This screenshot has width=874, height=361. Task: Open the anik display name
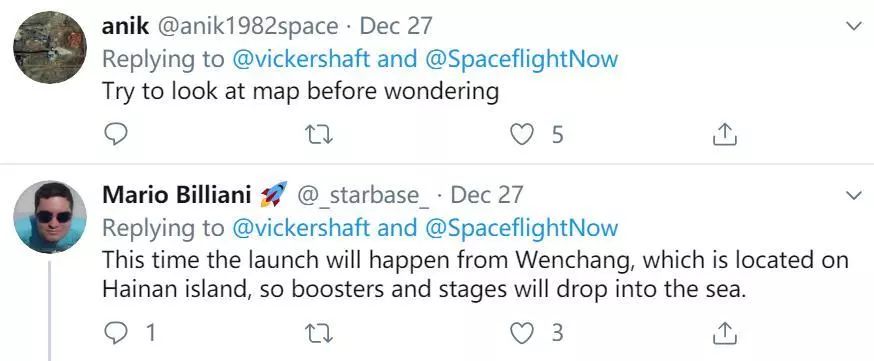point(125,26)
